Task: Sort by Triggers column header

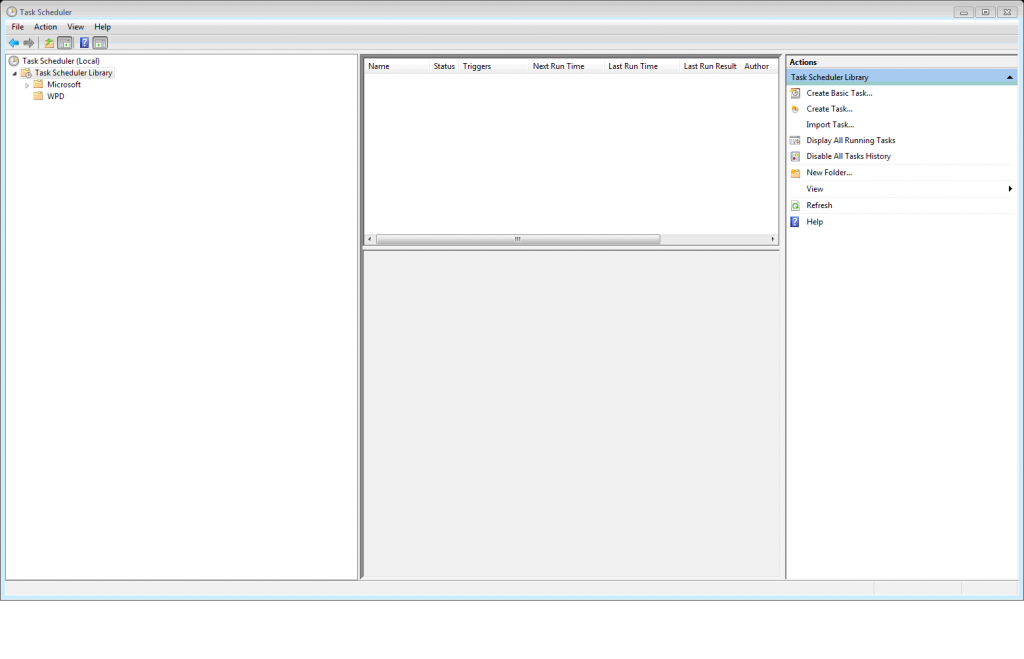Action: point(494,66)
